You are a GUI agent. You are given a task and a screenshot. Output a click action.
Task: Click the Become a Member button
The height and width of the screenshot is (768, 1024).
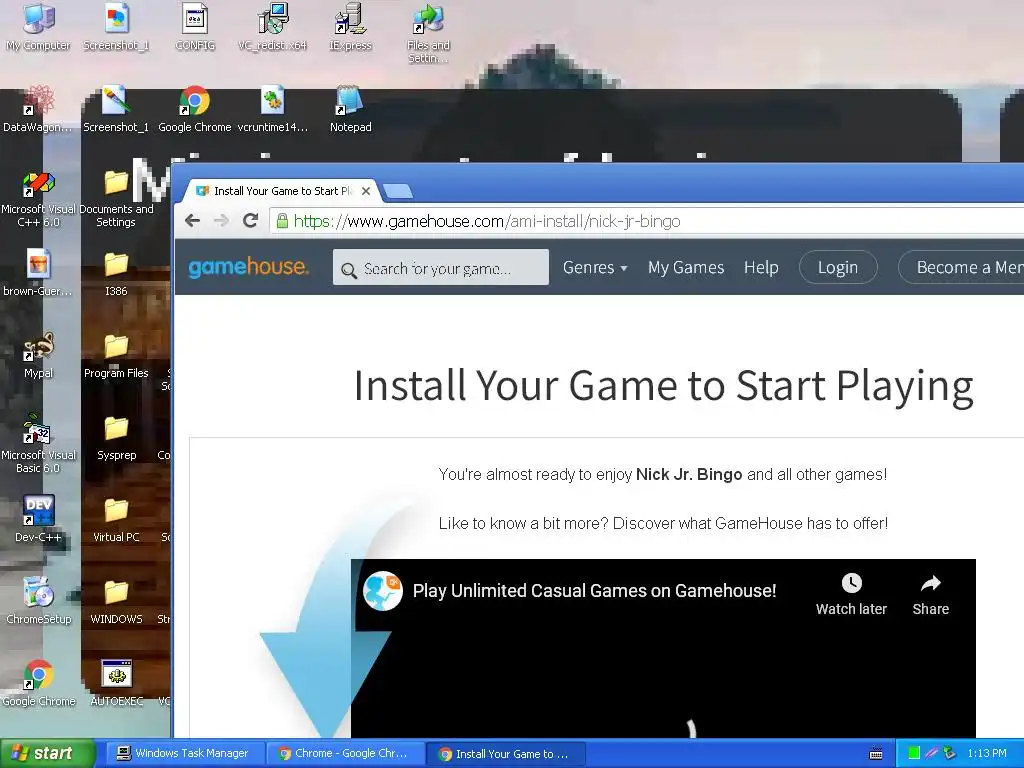click(961, 267)
